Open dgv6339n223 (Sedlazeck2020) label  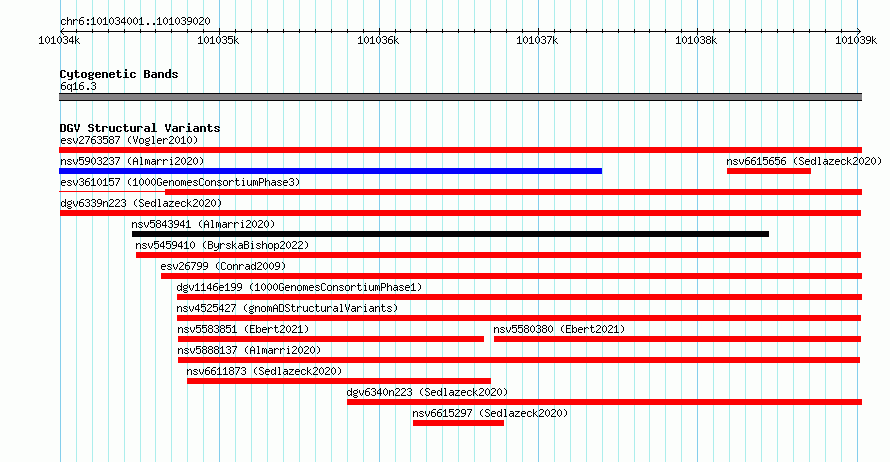pyautogui.click(x=141, y=203)
